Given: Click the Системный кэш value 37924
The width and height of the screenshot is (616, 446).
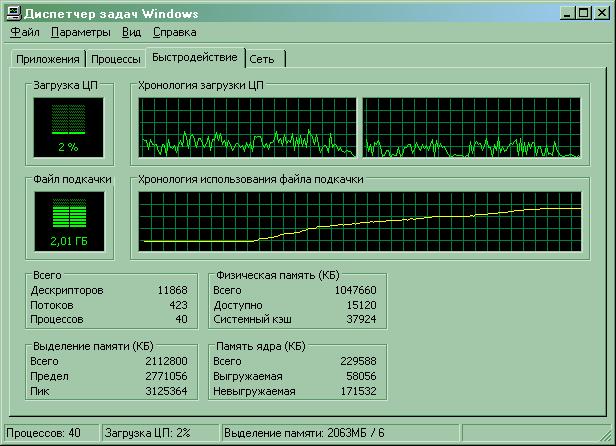Looking at the screenshot, I should [x=361, y=319].
